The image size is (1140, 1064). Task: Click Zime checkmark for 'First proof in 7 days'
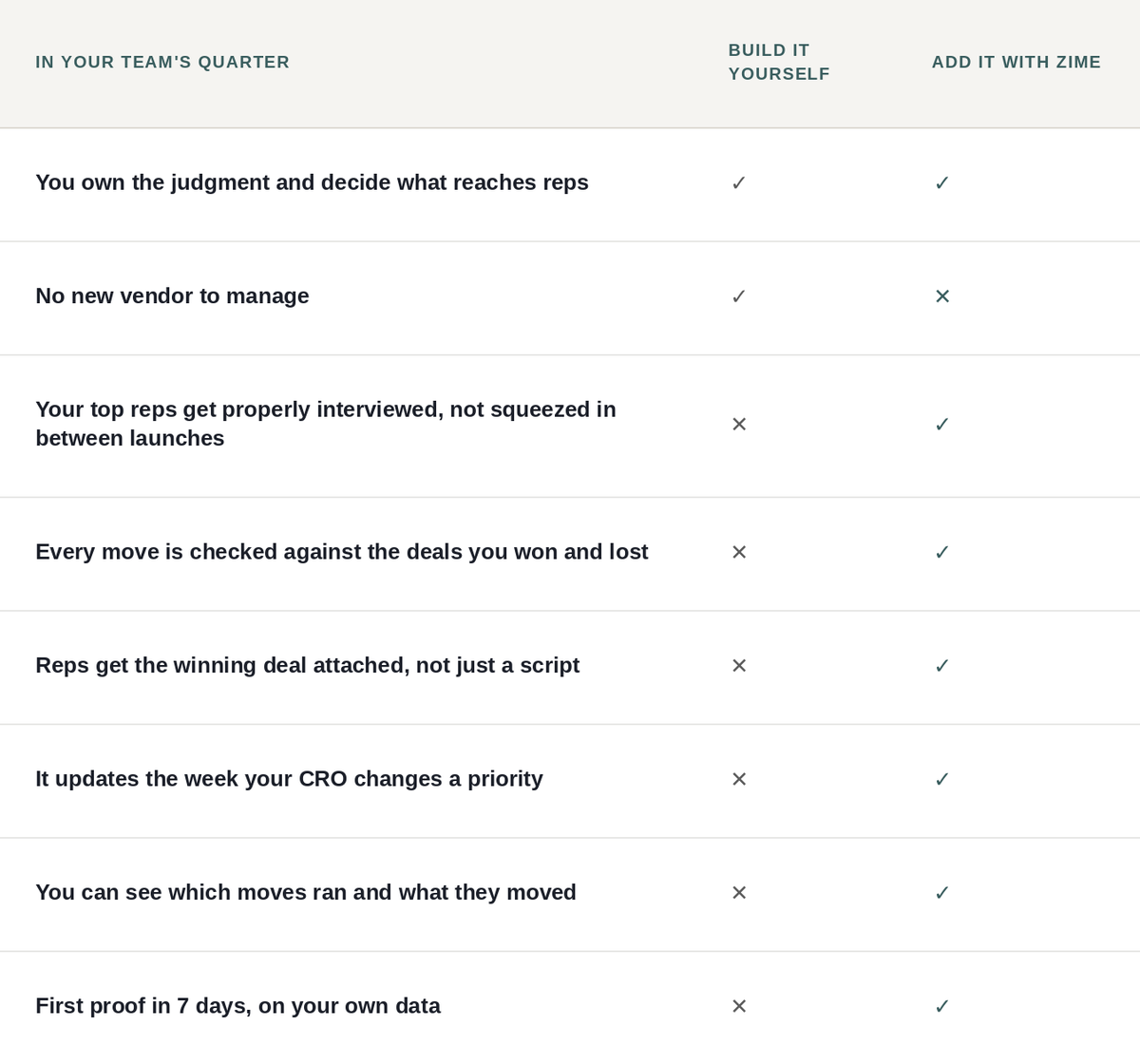coord(942,1006)
